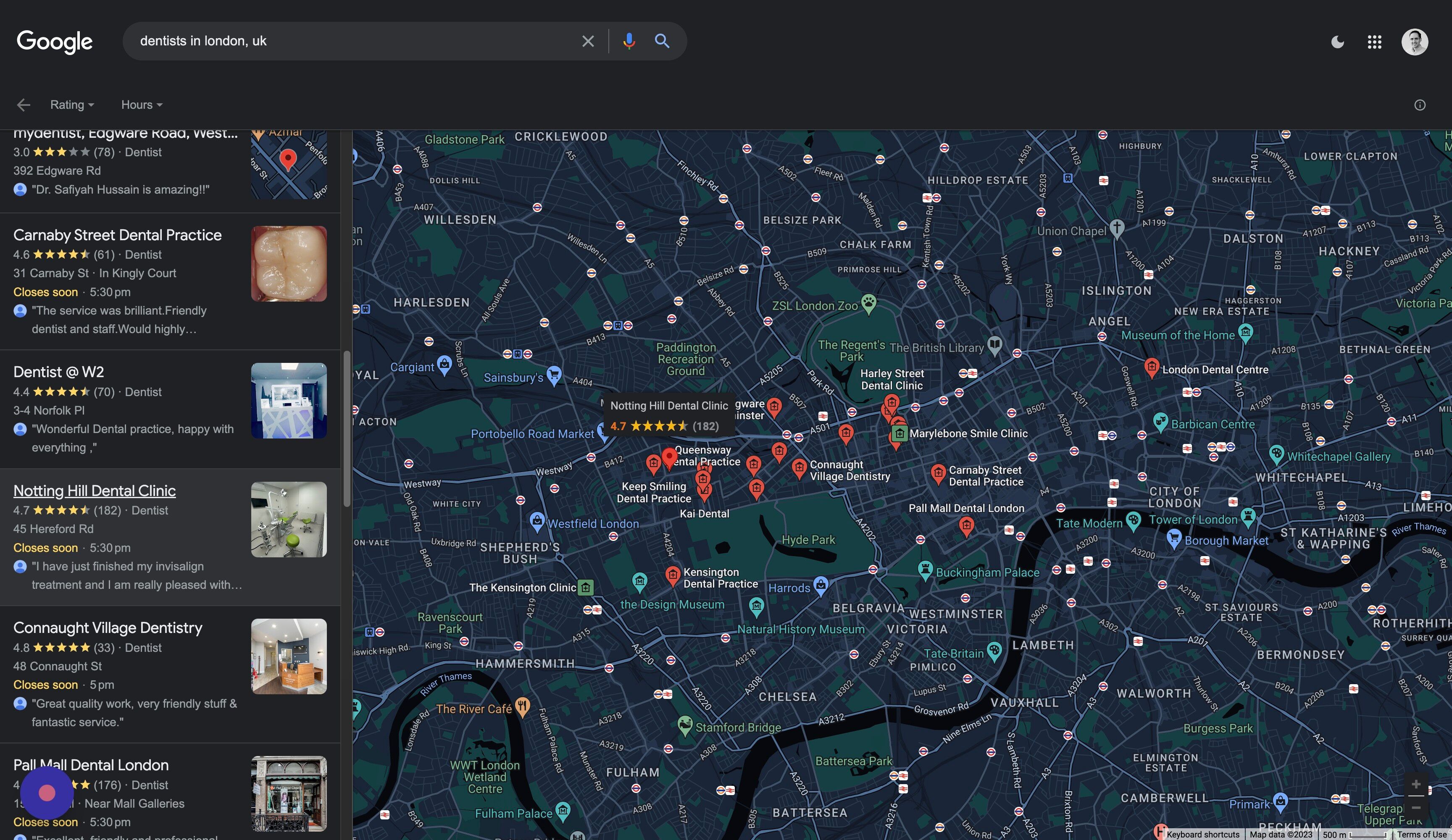Click The British Library map icon
This screenshot has height=840, width=1452.
[994, 344]
